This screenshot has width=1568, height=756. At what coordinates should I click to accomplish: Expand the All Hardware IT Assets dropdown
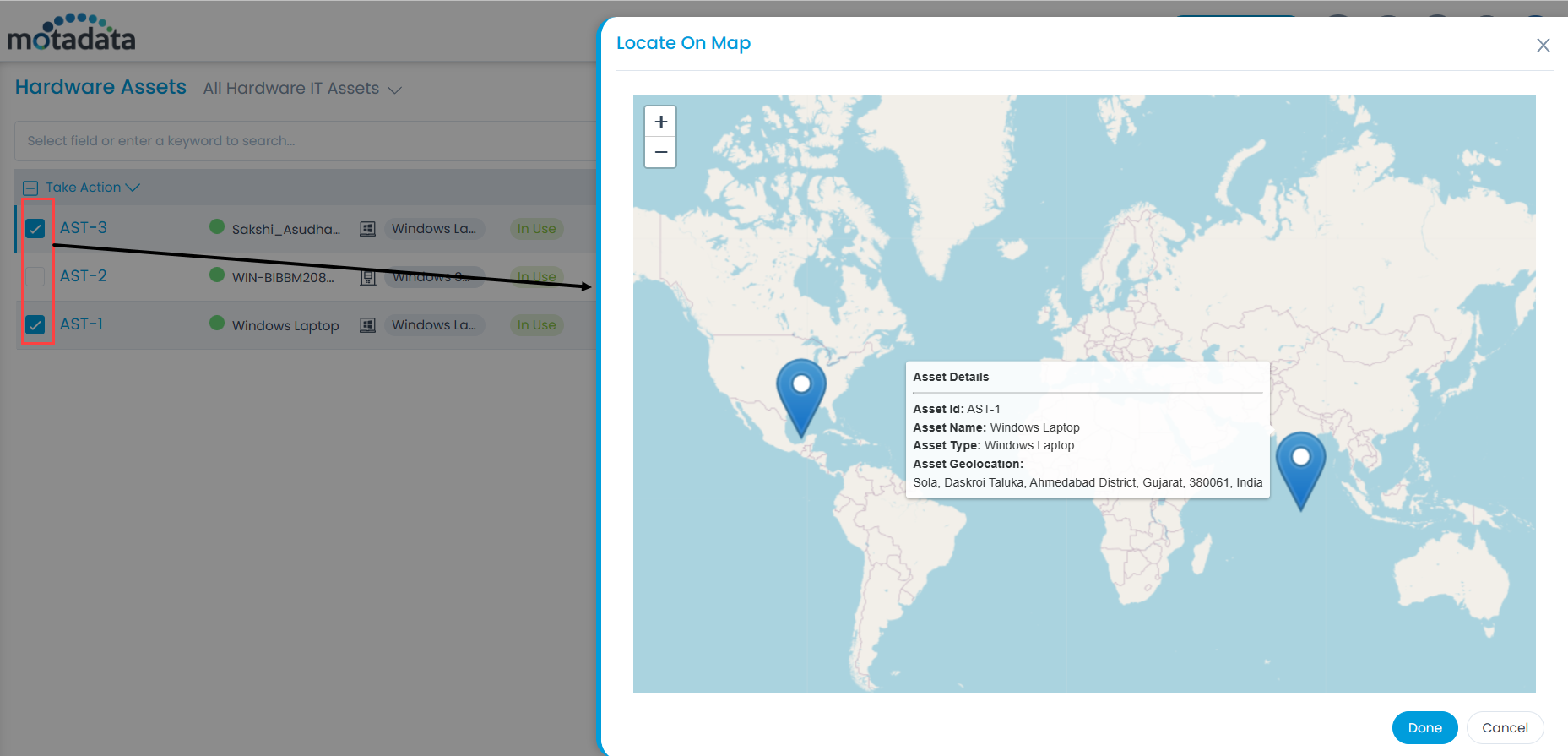point(302,89)
